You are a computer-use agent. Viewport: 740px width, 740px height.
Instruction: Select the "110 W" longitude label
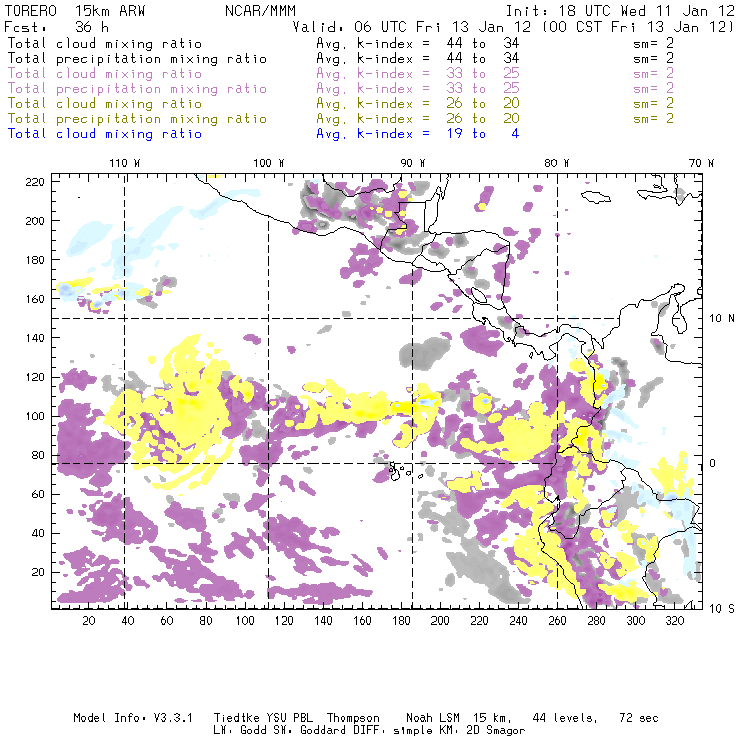tap(125, 163)
